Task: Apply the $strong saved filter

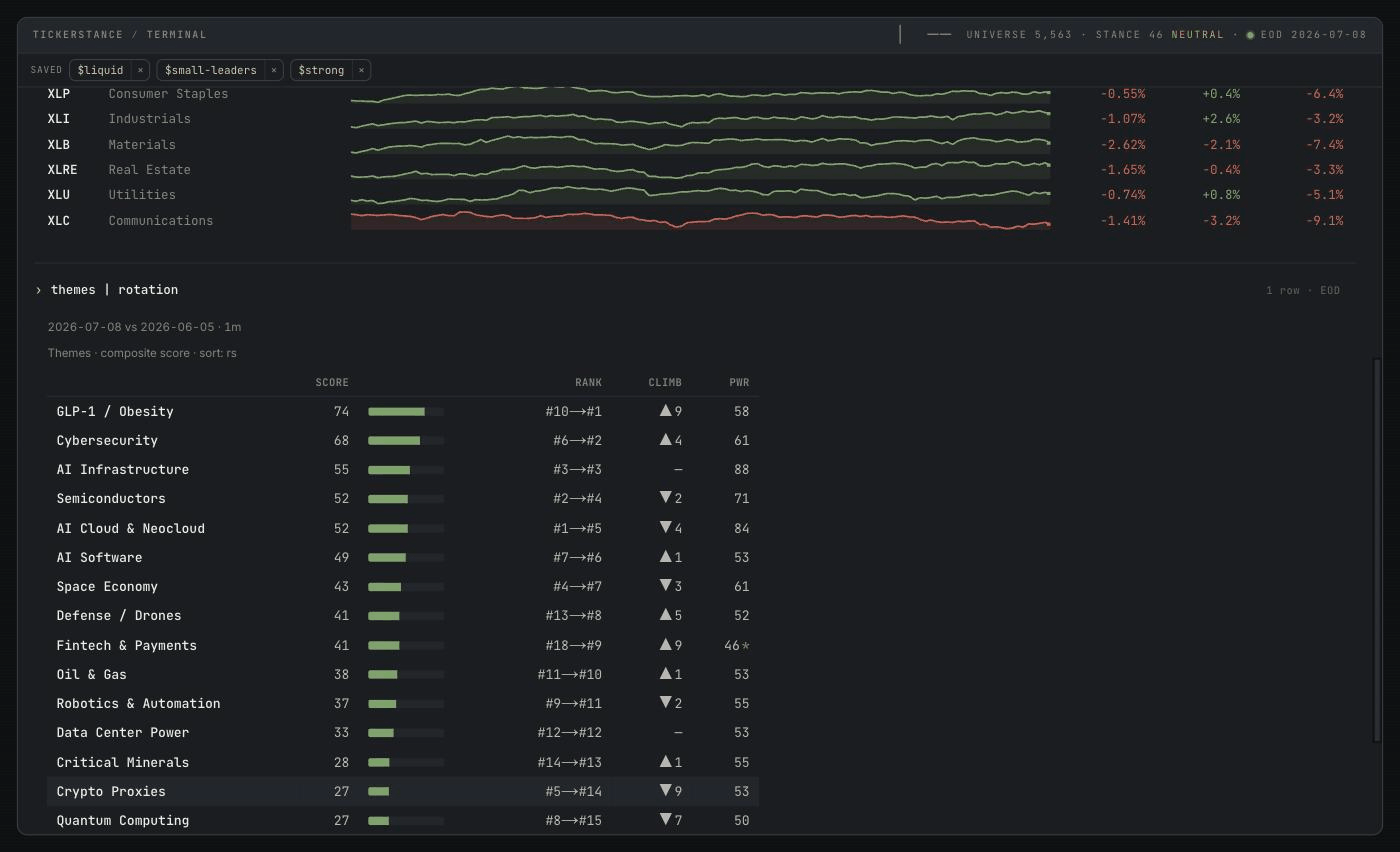Action: [x=321, y=70]
